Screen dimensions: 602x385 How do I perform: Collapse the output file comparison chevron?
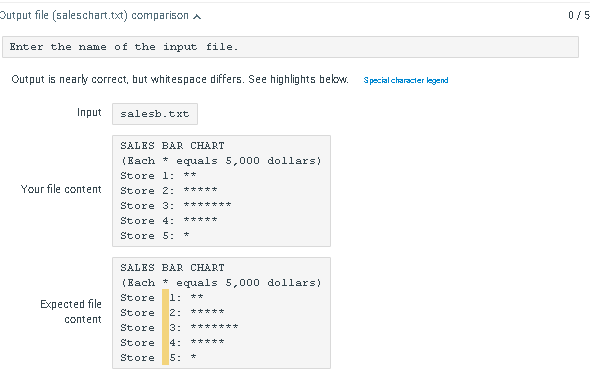coord(197,16)
